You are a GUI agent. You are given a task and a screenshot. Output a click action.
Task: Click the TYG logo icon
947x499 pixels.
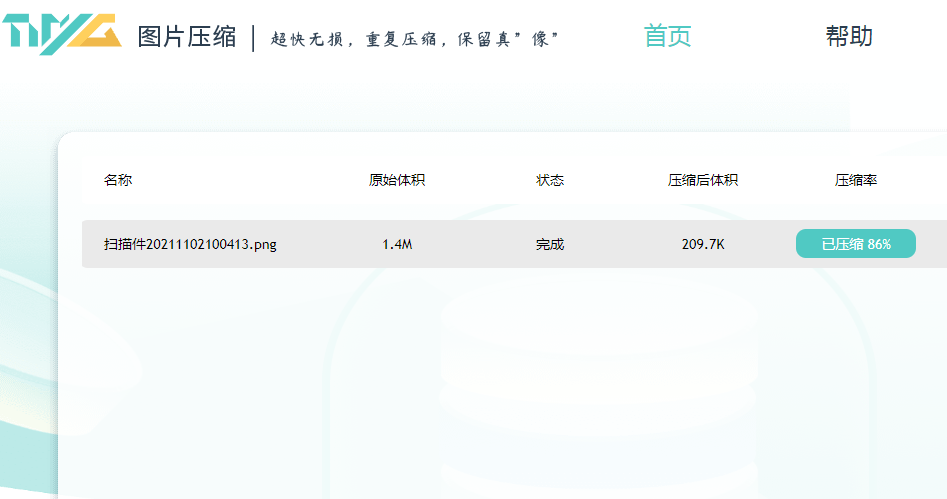tap(62, 34)
